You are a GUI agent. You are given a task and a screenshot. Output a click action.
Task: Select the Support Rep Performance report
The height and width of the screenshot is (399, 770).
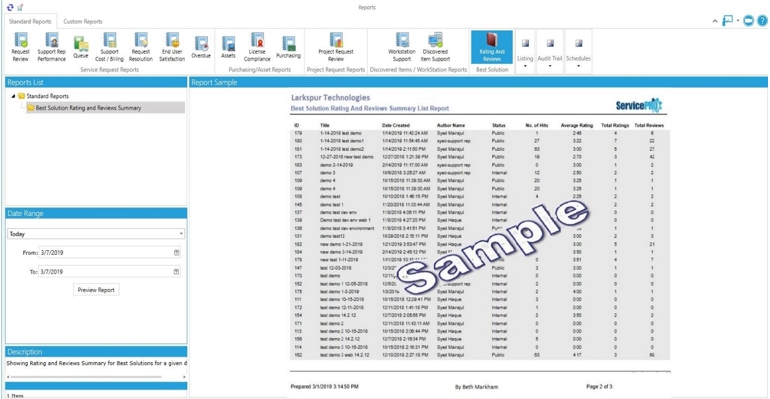pyautogui.click(x=52, y=47)
